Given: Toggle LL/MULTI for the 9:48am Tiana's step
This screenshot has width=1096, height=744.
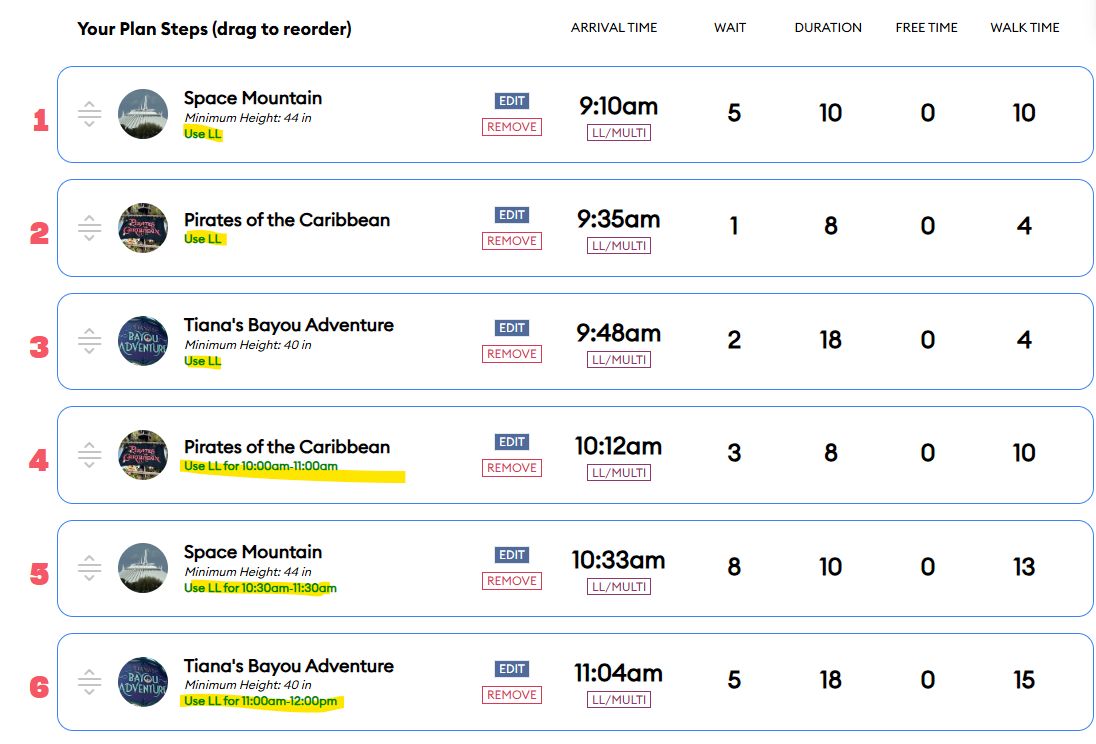Looking at the screenshot, I should [618, 360].
